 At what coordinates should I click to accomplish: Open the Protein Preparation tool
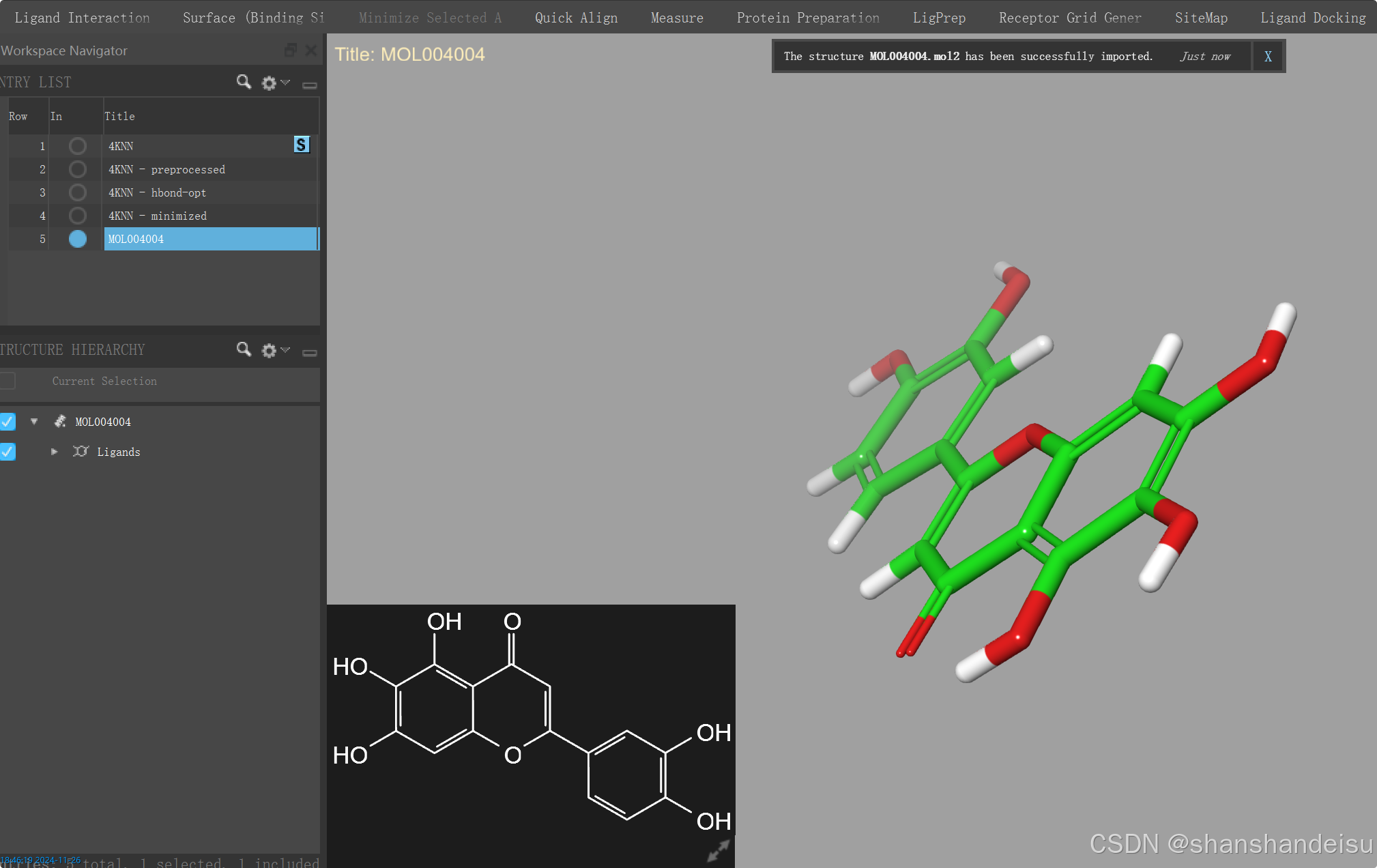[808, 18]
